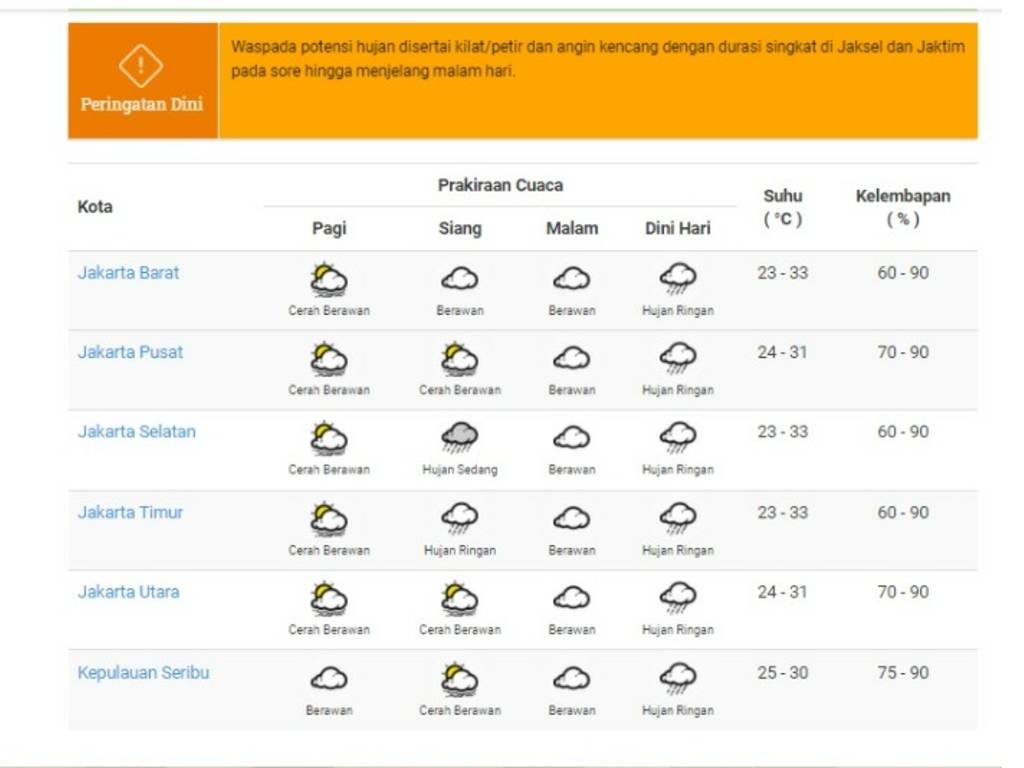Click Jakarta Pusat Dini Hari rain icon
This screenshot has height=768, width=1024.
pyautogui.click(x=678, y=359)
